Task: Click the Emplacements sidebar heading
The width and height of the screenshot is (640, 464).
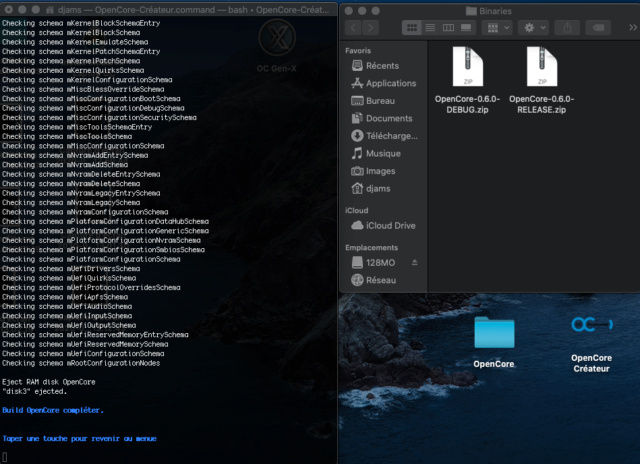Action: point(371,248)
